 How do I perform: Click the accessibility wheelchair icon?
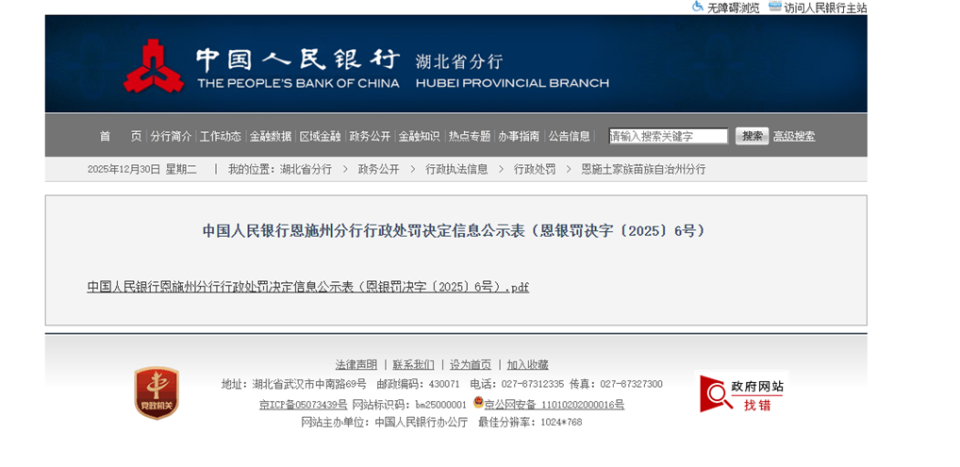tap(697, 7)
